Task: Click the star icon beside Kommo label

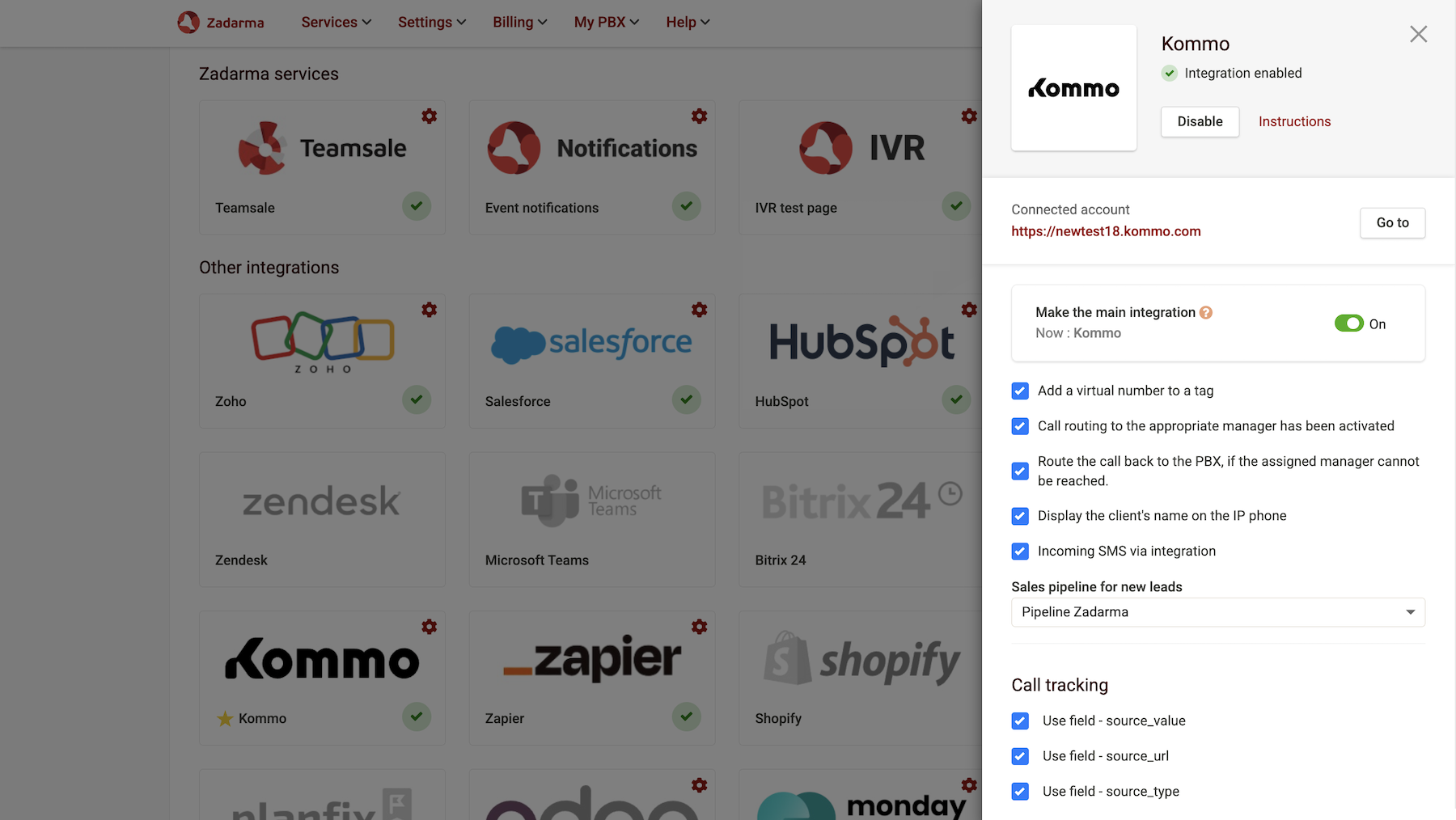Action: (225, 718)
